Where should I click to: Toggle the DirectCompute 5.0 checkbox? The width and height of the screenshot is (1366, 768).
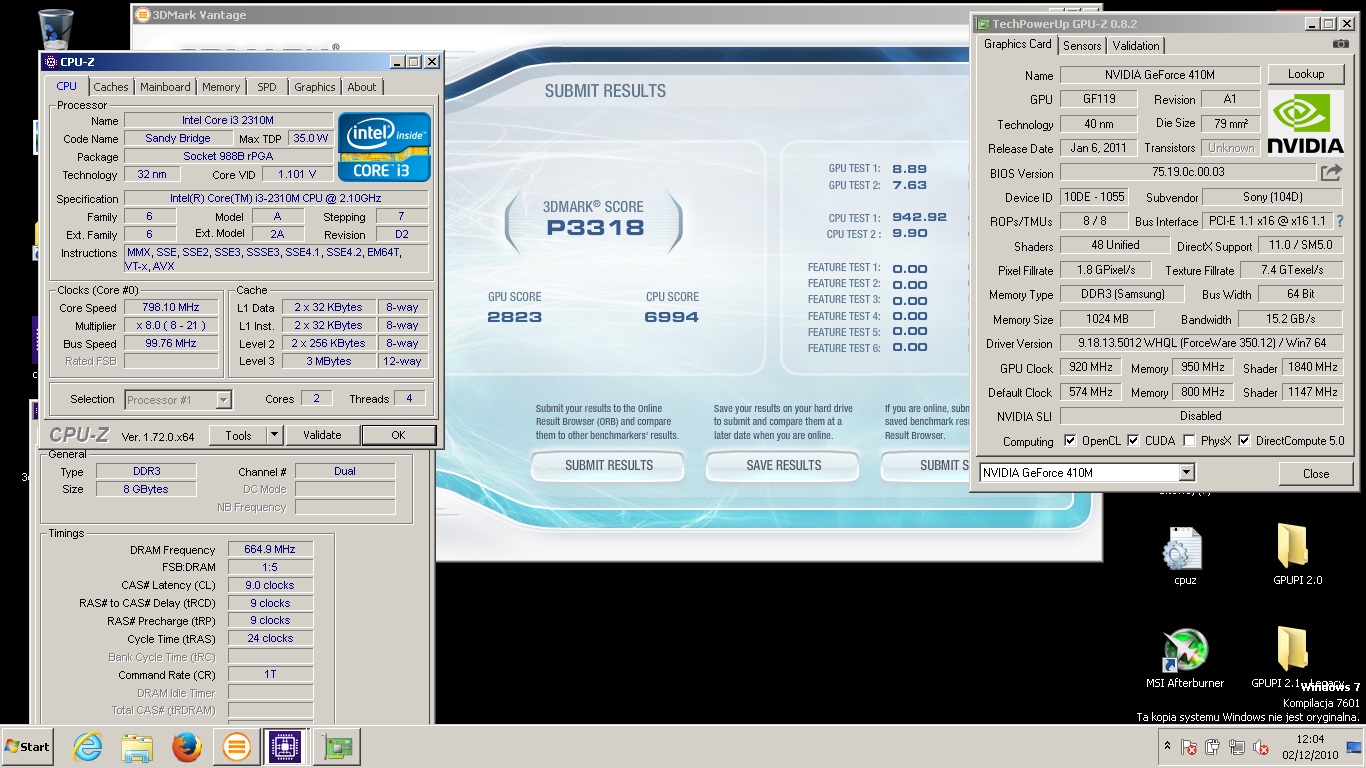tap(1244, 441)
